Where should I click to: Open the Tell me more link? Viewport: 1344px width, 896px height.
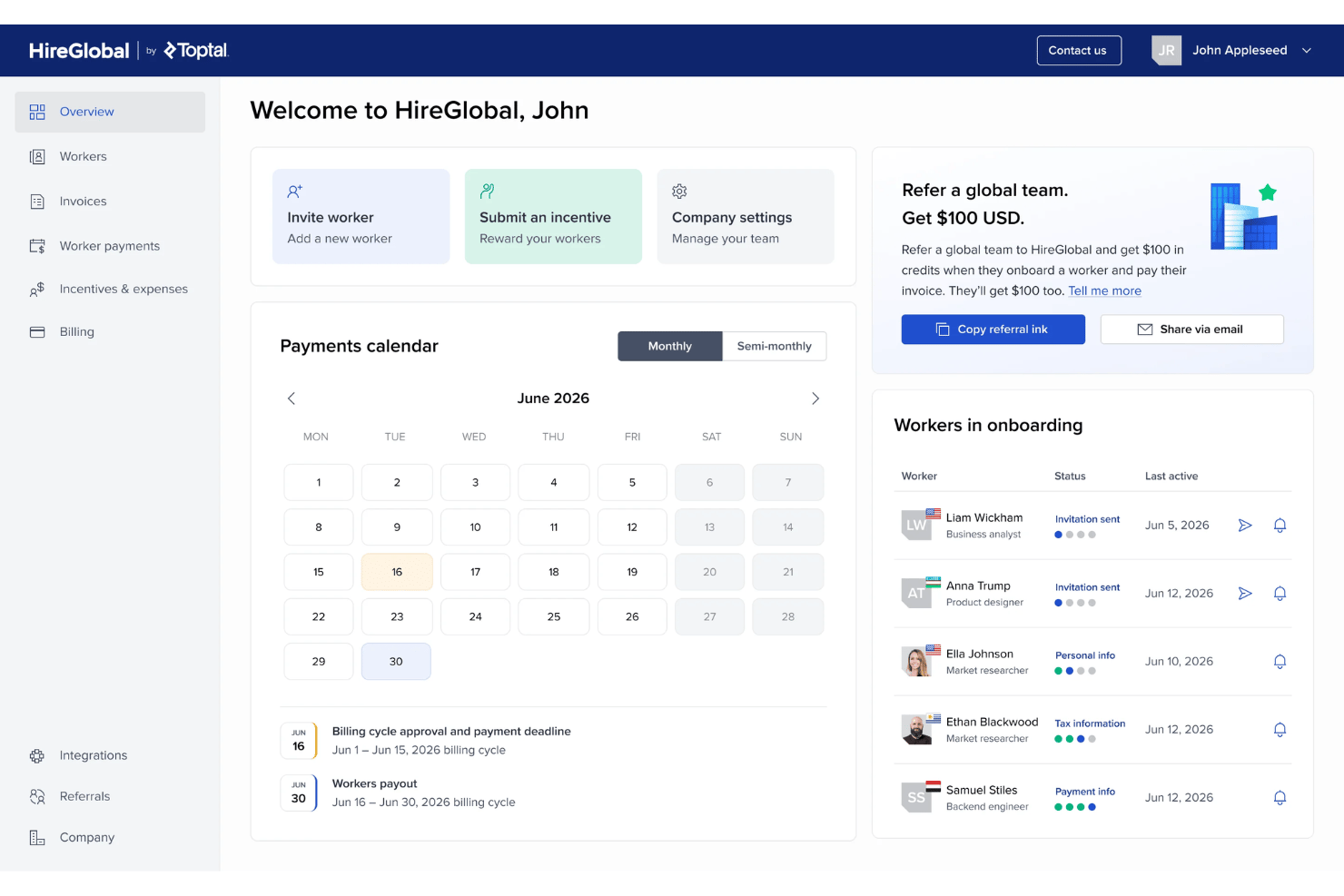(1104, 291)
